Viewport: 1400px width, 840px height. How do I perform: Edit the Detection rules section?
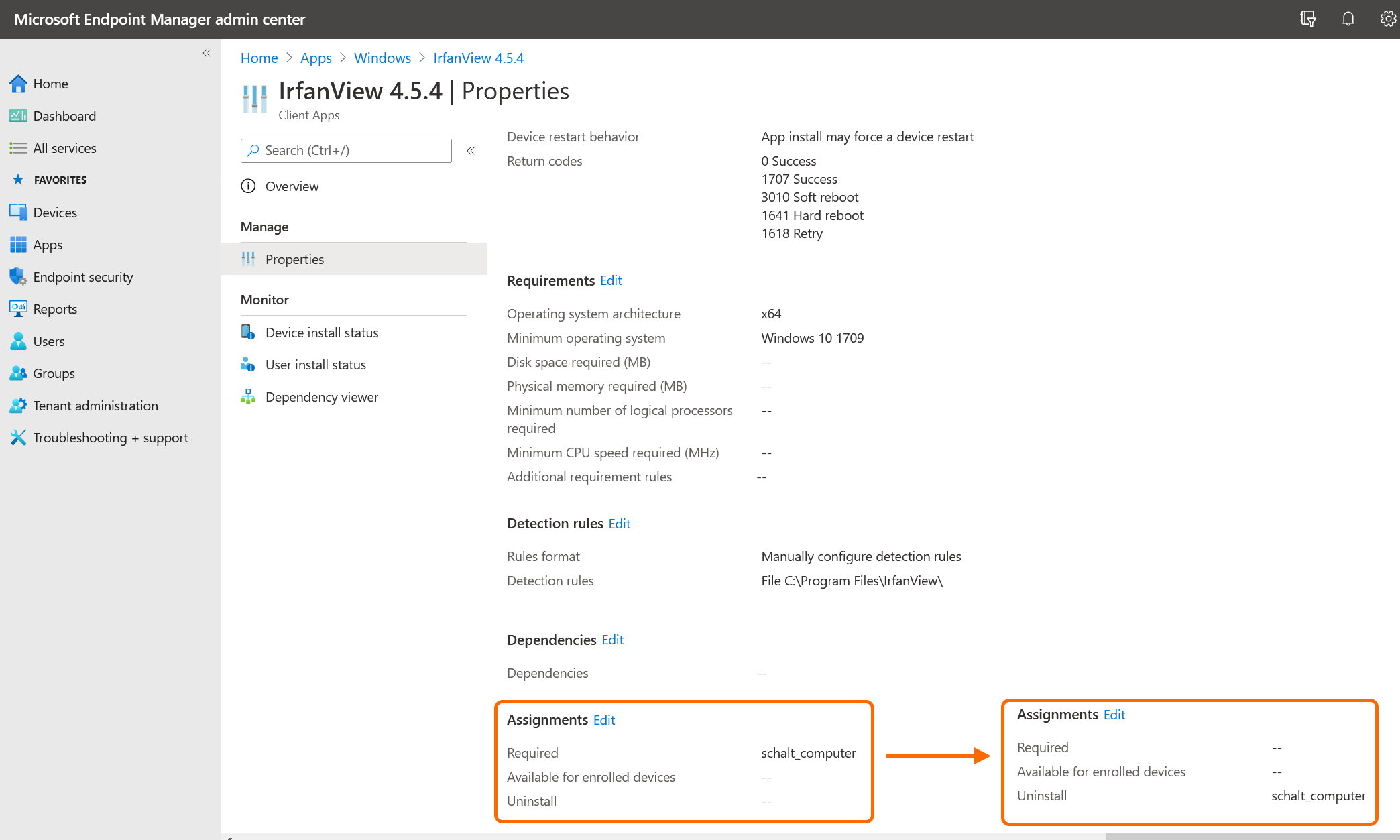coord(620,524)
